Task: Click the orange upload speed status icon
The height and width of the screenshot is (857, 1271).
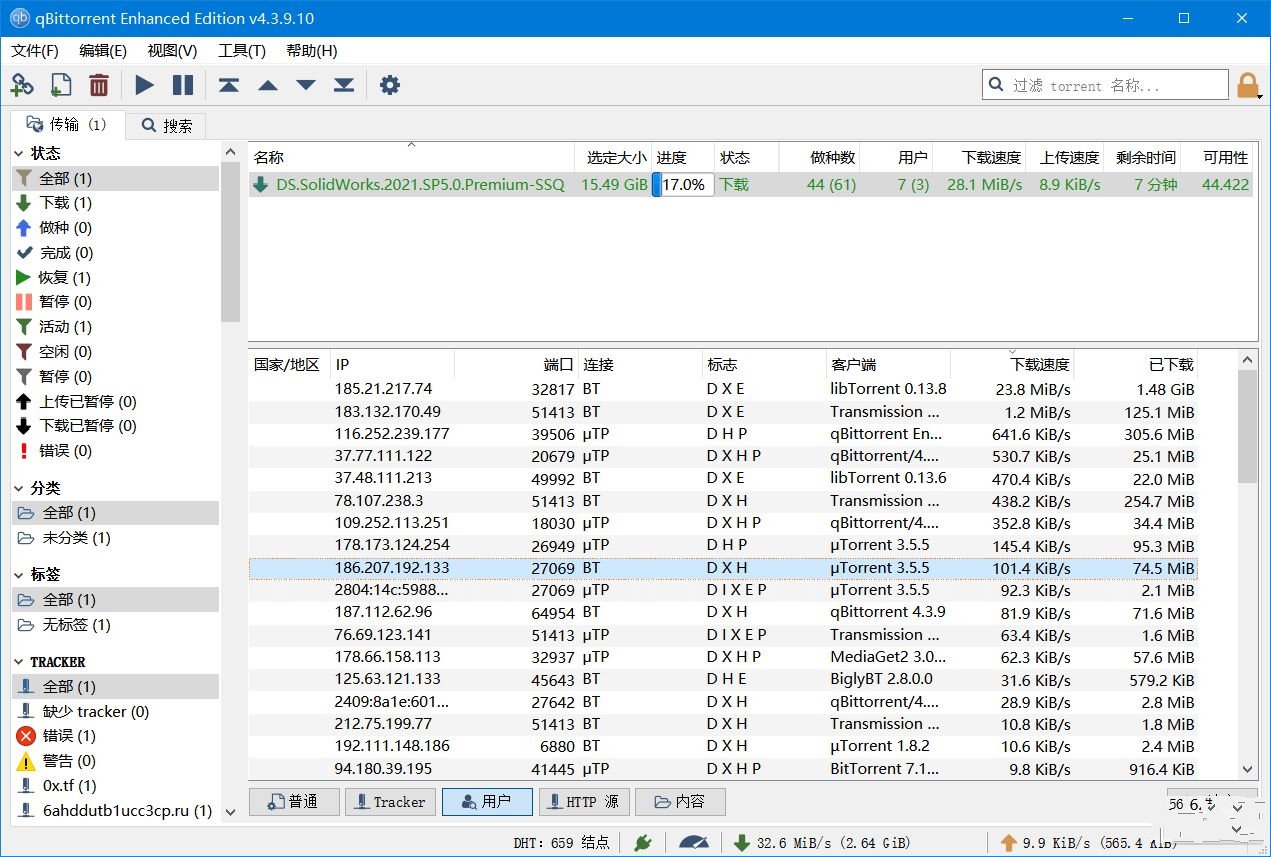Action: pos(1008,843)
